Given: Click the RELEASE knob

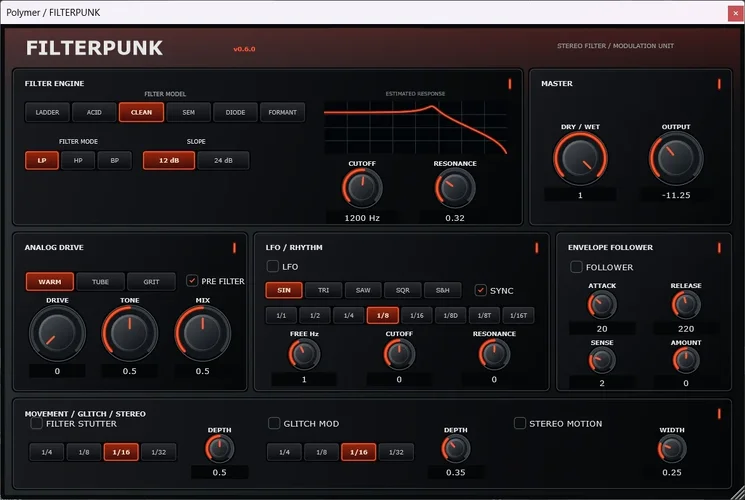Looking at the screenshot, I should point(686,305).
